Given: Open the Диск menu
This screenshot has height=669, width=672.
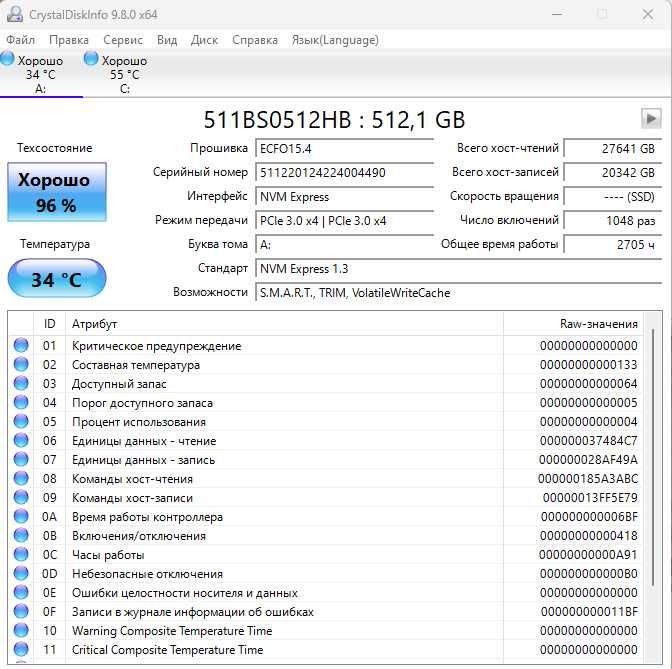Looking at the screenshot, I should click(x=204, y=40).
